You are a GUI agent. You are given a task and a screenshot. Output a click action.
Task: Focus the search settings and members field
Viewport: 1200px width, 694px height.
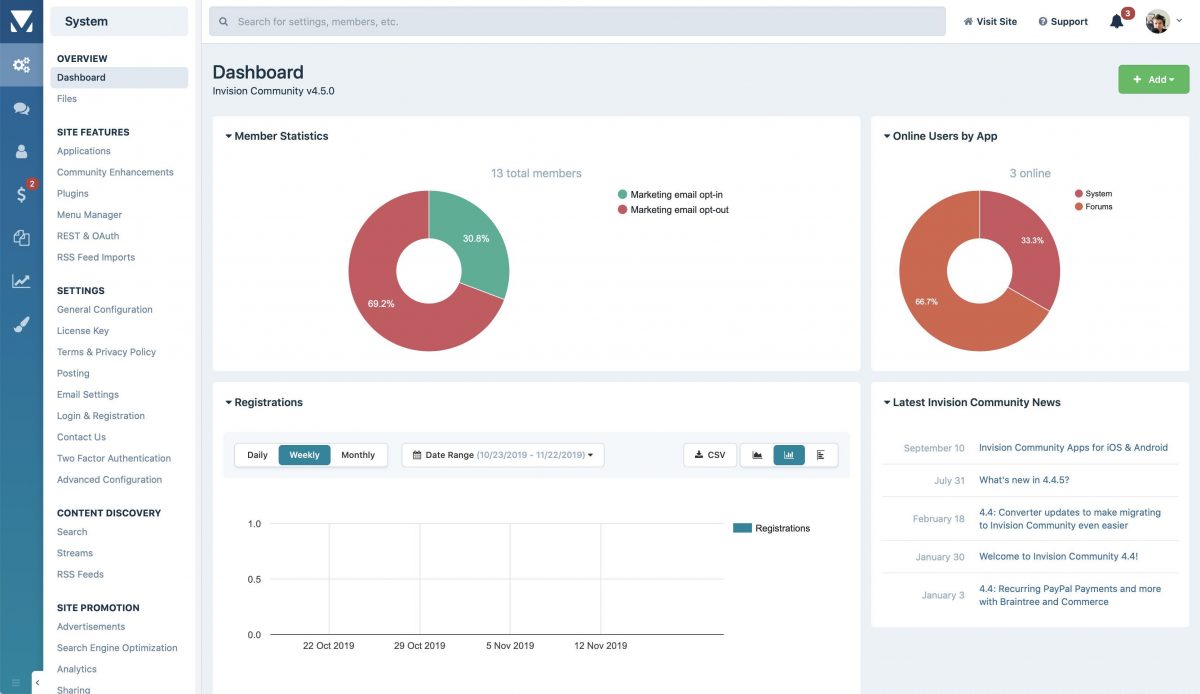[577, 21]
